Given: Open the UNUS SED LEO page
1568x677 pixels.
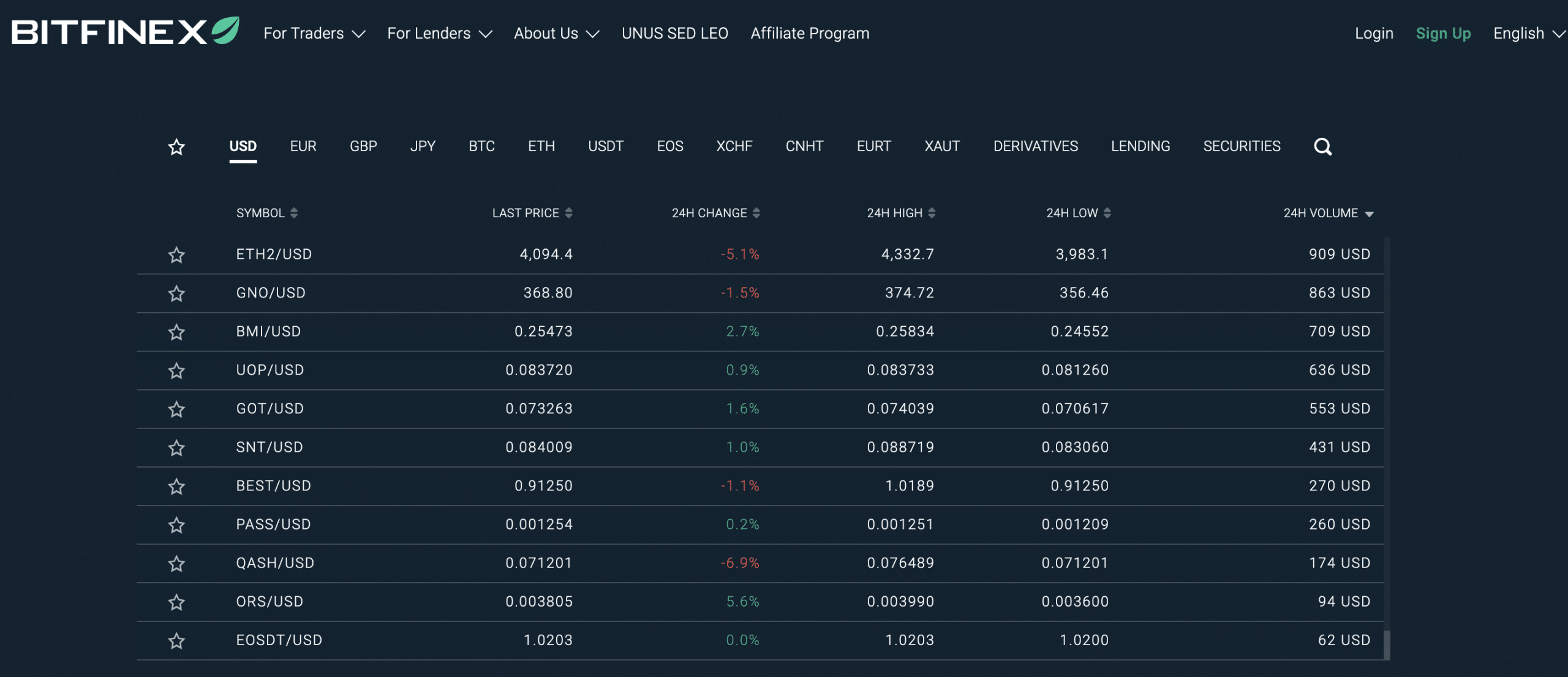Looking at the screenshot, I should [x=675, y=33].
